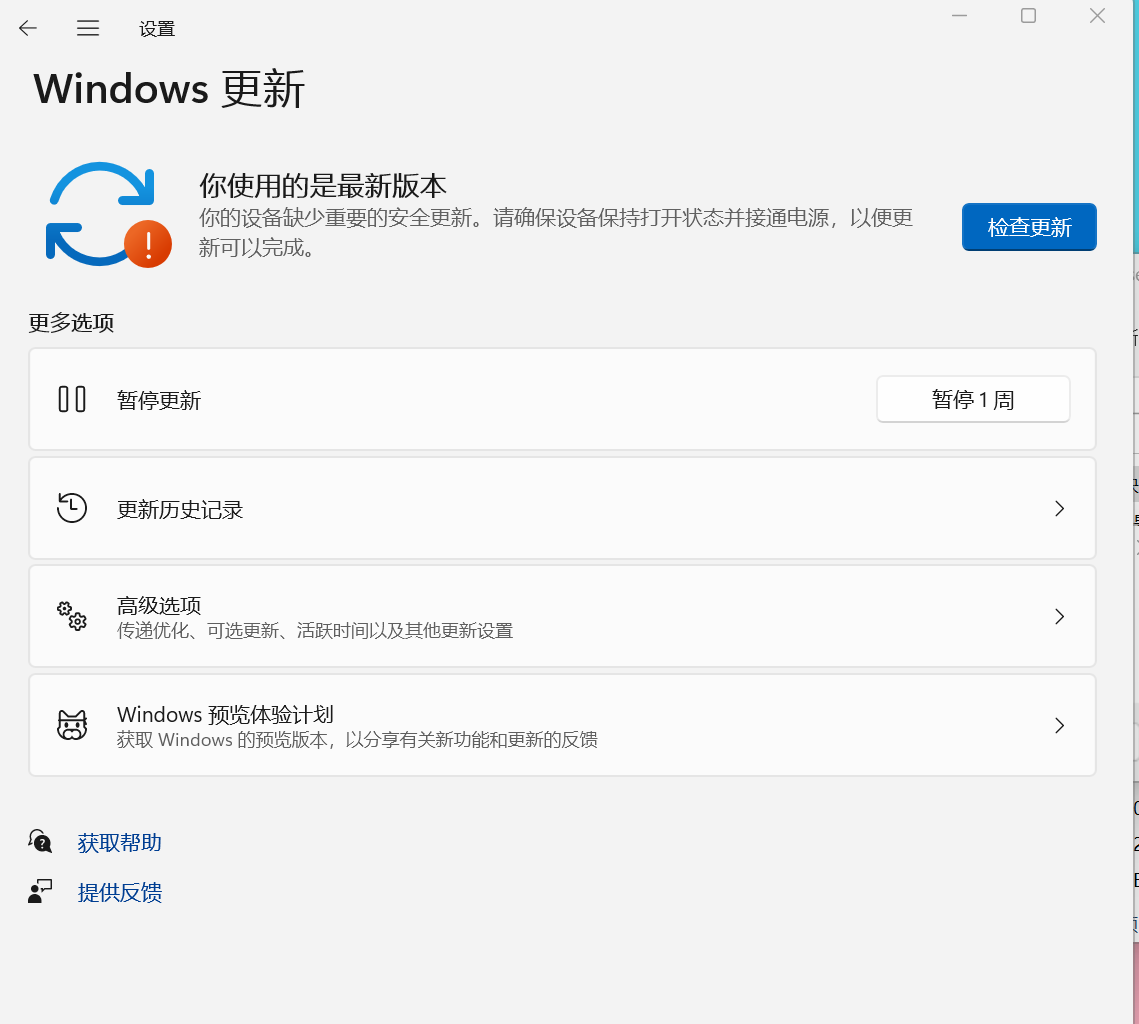1139x1024 pixels.
Task: Click the 获取 Windows 的预览版本 description text
Action: (x=357, y=739)
